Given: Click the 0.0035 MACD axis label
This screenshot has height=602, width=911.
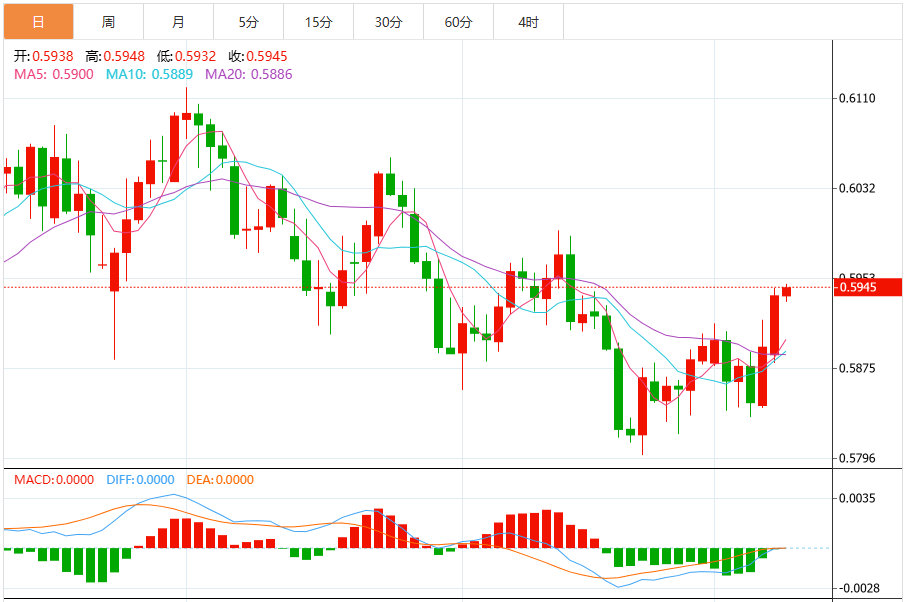Looking at the screenshot, I should pyautogui.click(x=857, y=499).
